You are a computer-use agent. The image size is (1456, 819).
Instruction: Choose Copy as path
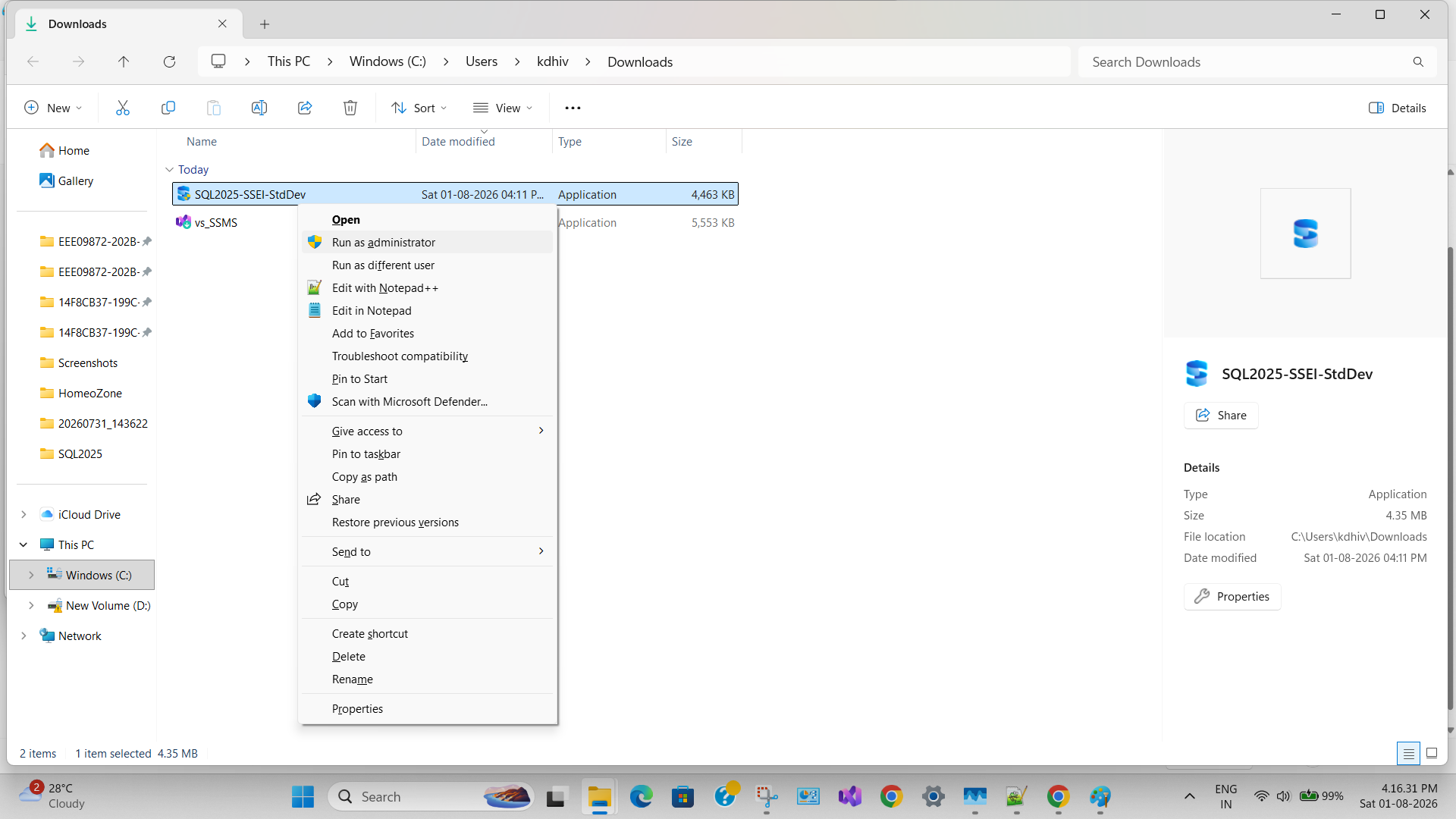pyautogui.click(x=428, y=476)
